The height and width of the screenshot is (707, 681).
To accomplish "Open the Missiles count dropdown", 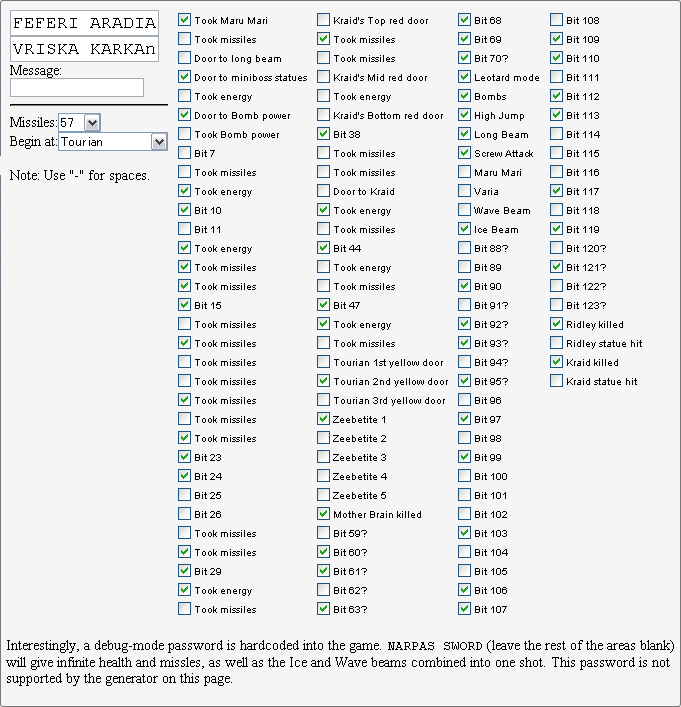I will tap(80, 122).
